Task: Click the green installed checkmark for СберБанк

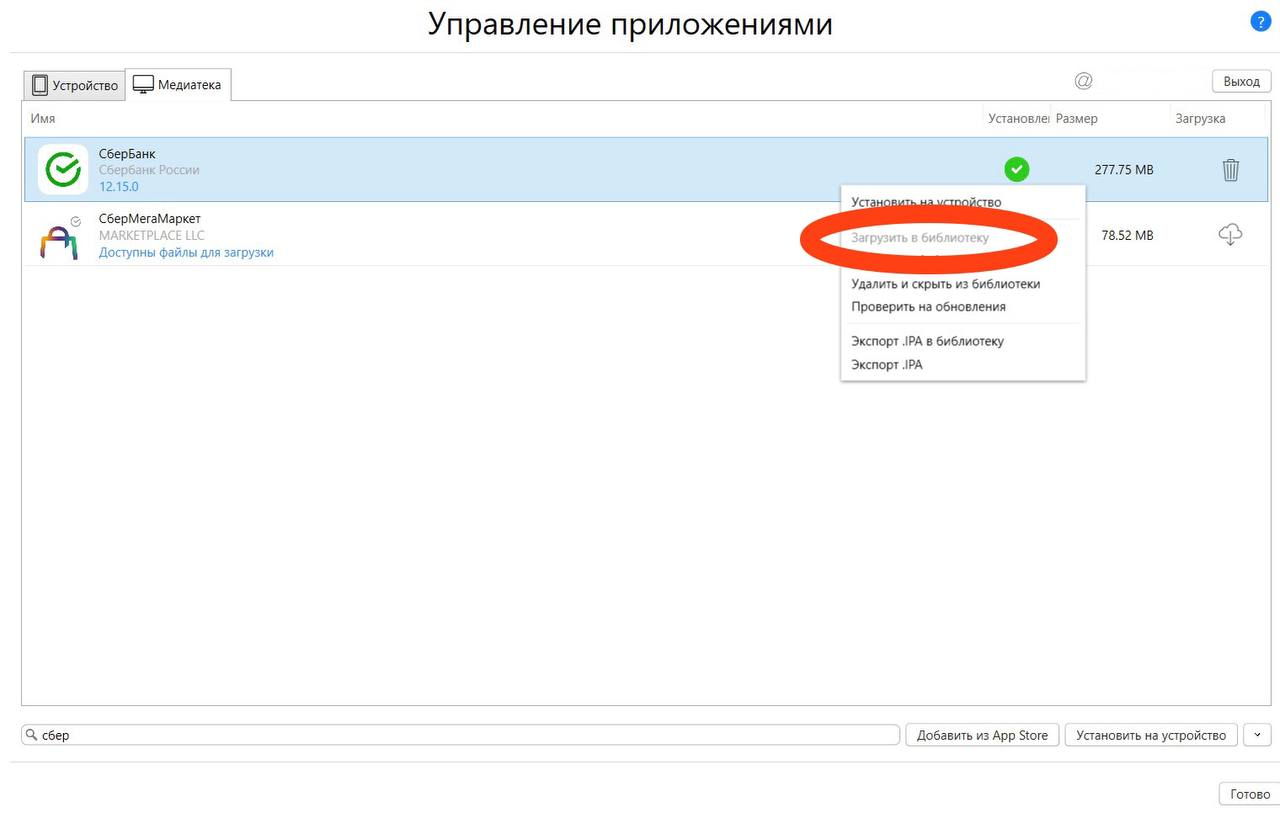Action: (1017, 170)
